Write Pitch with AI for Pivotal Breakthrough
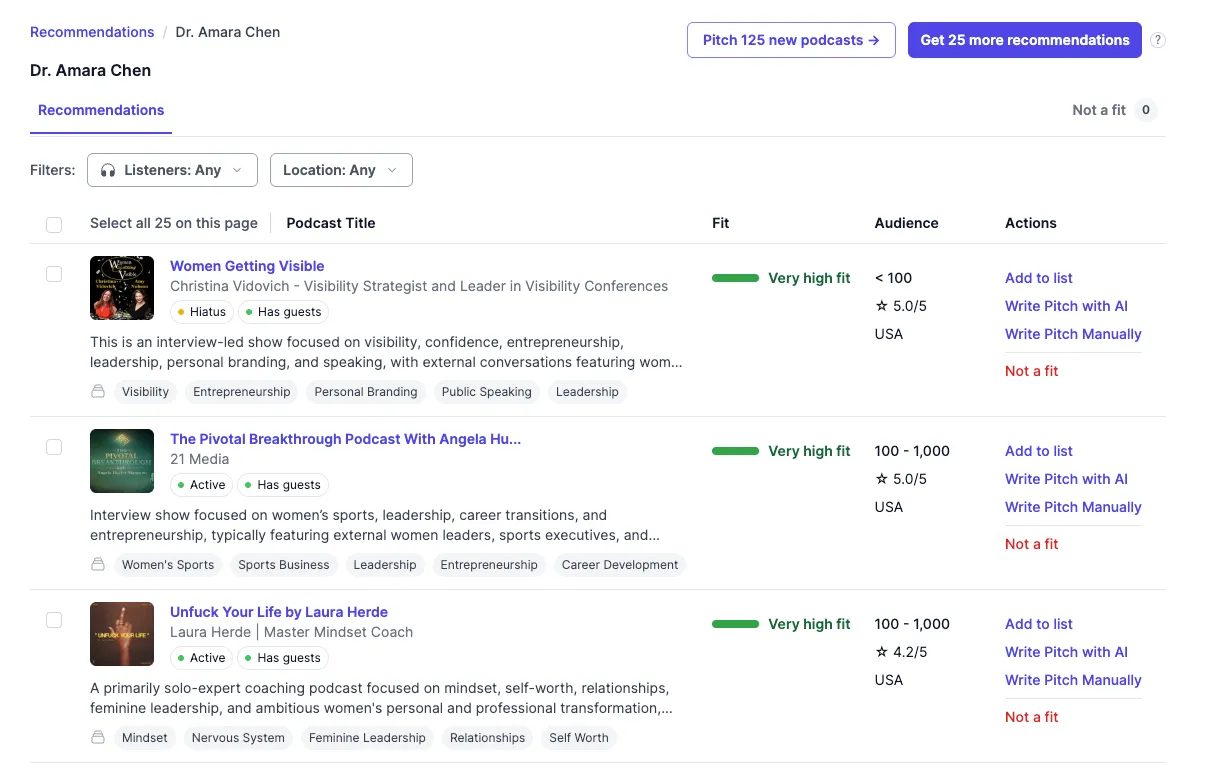 (1066, 479)
